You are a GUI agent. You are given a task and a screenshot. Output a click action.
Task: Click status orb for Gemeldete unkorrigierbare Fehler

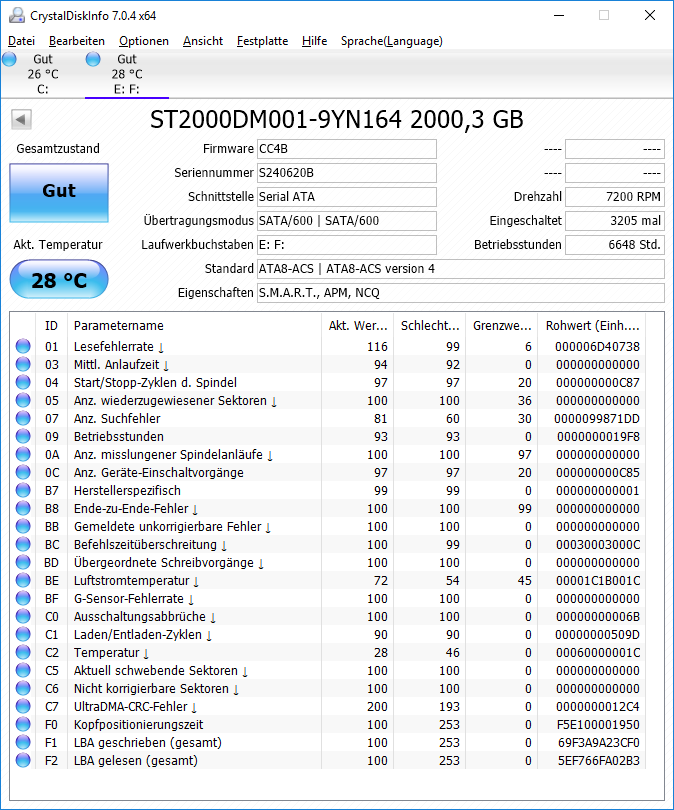23,526
